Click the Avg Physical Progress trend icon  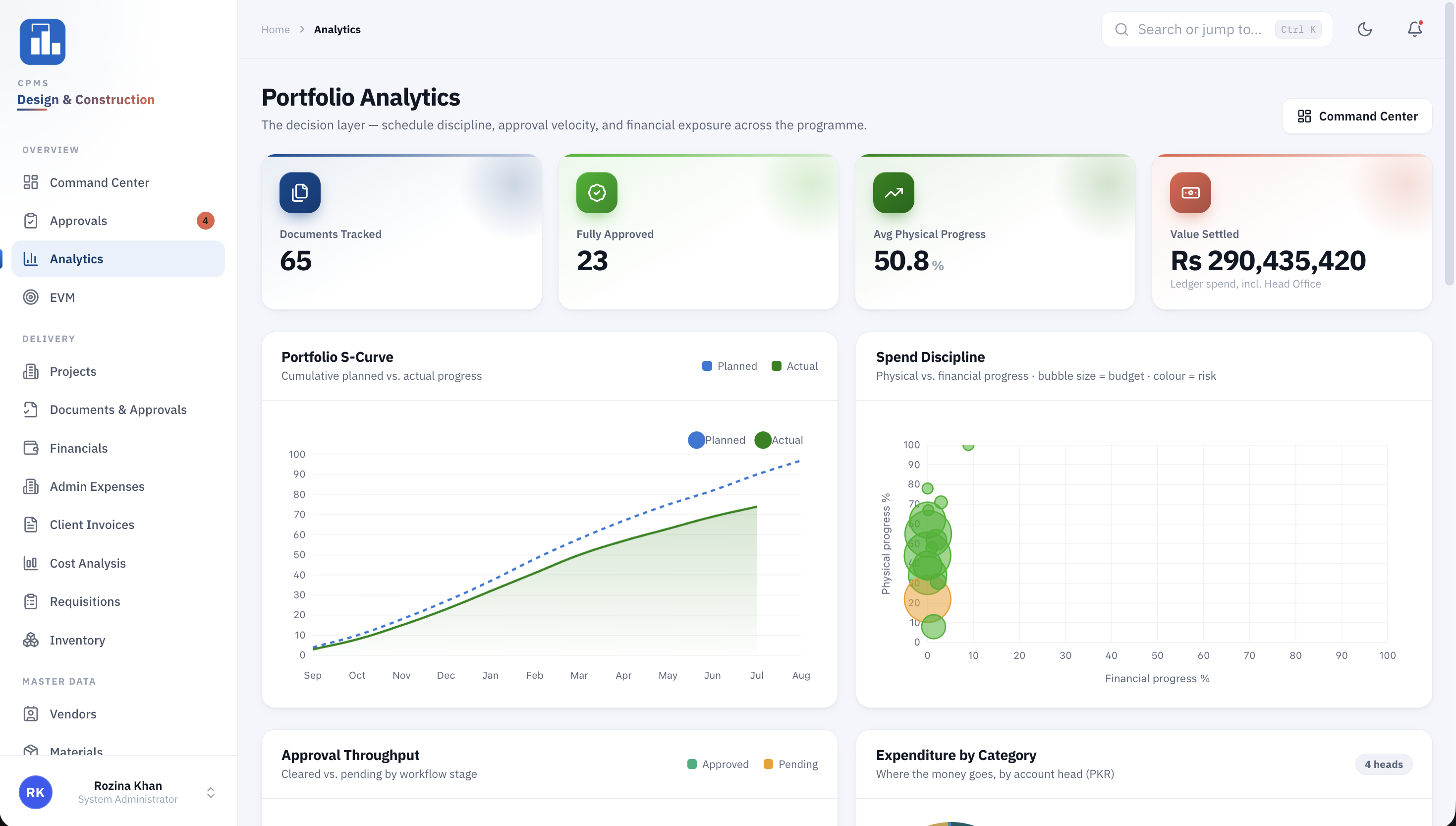click(x=894, y=192)
